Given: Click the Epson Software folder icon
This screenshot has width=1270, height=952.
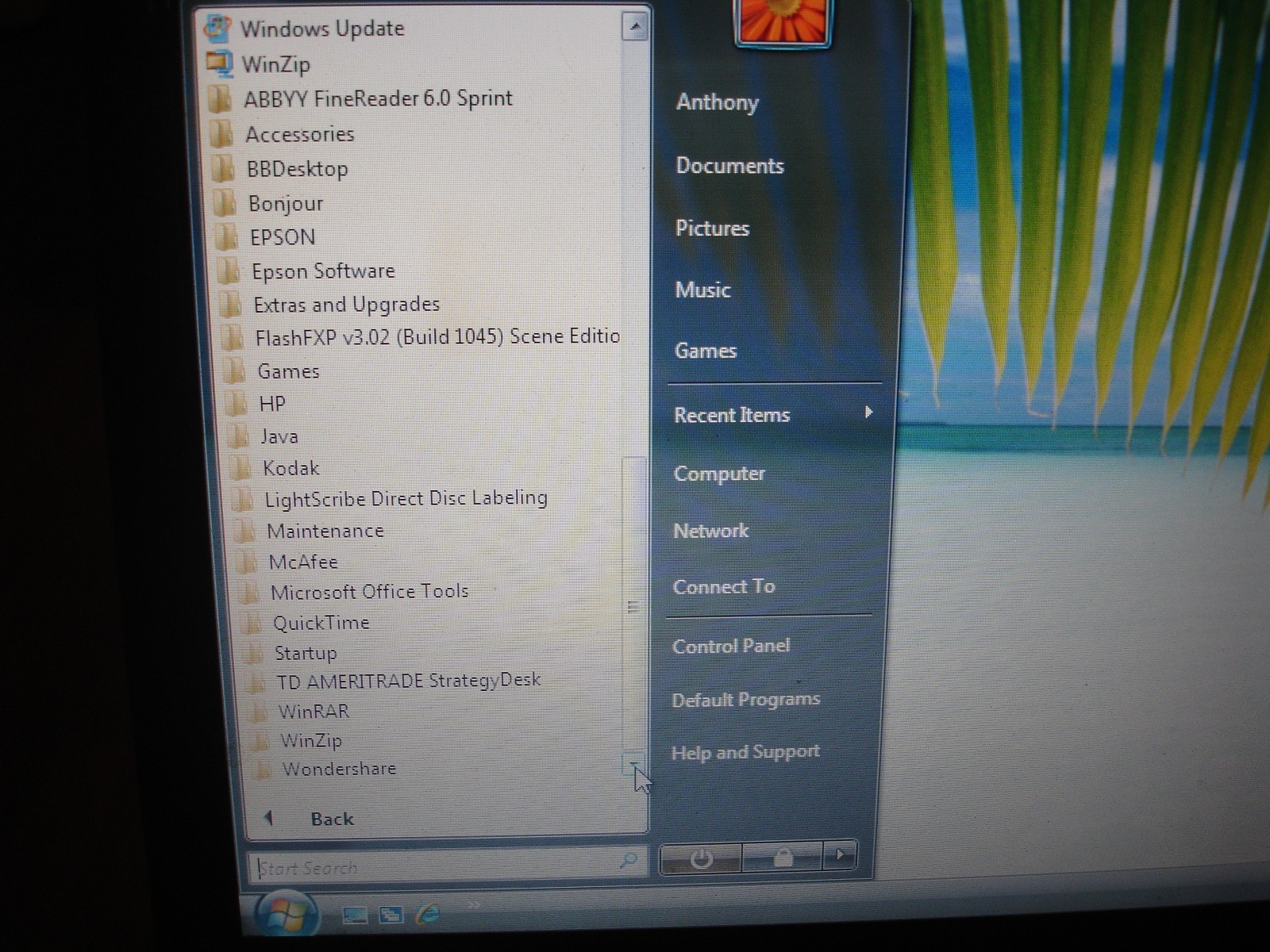Looking at the screenshot, I should (x=228, y=271).
